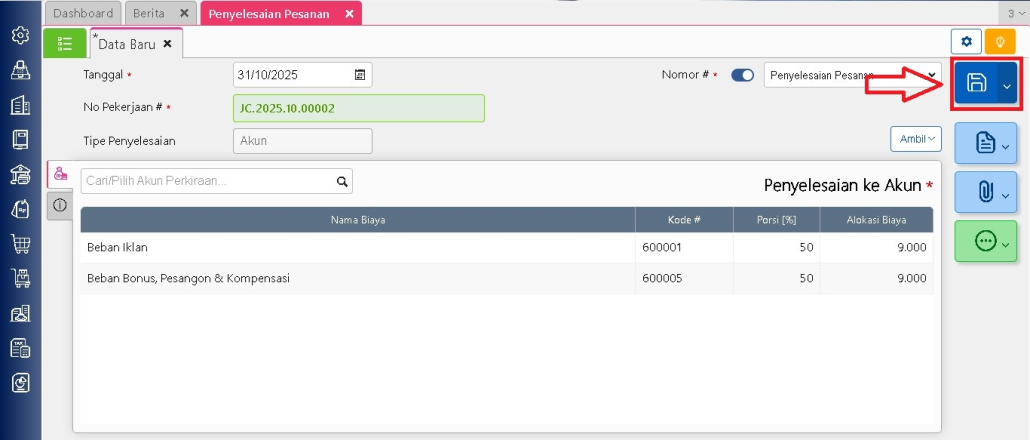Click the orange lightbulb tips icon
1030x440 pixels.
click(998, 42)
